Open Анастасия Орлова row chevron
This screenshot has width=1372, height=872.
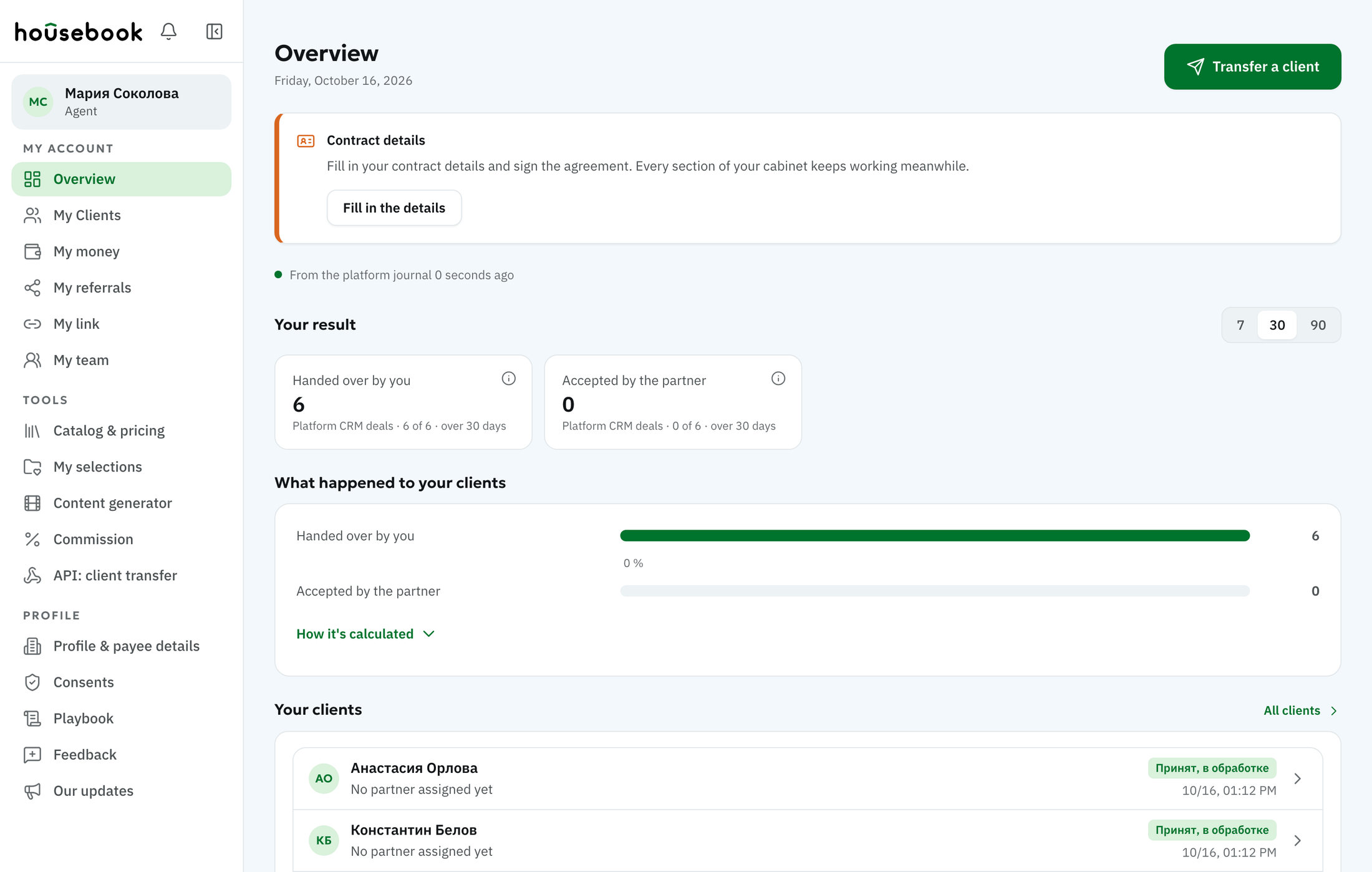[1297, 778]
